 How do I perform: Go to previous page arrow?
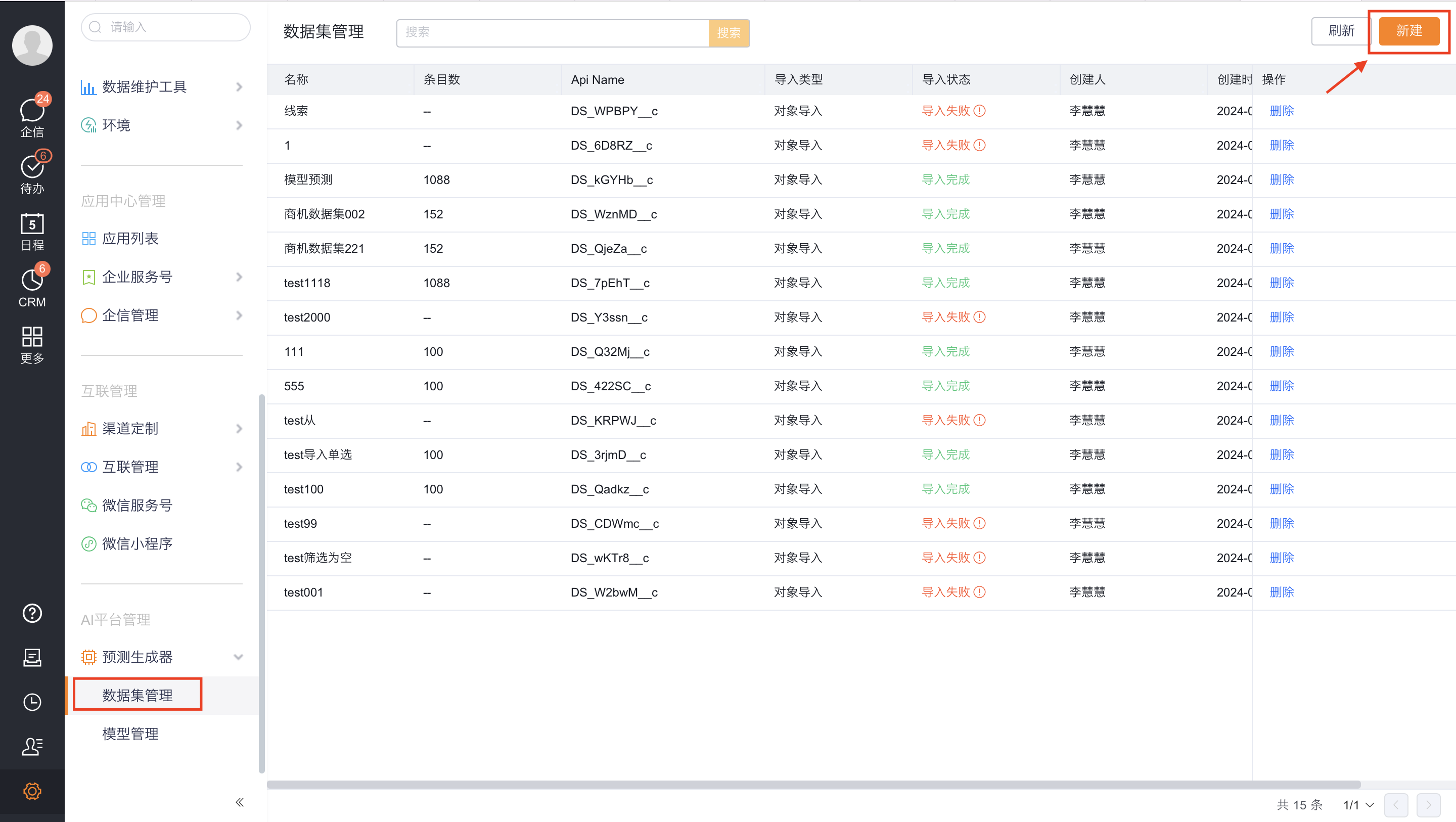(x=1395, y=804)
